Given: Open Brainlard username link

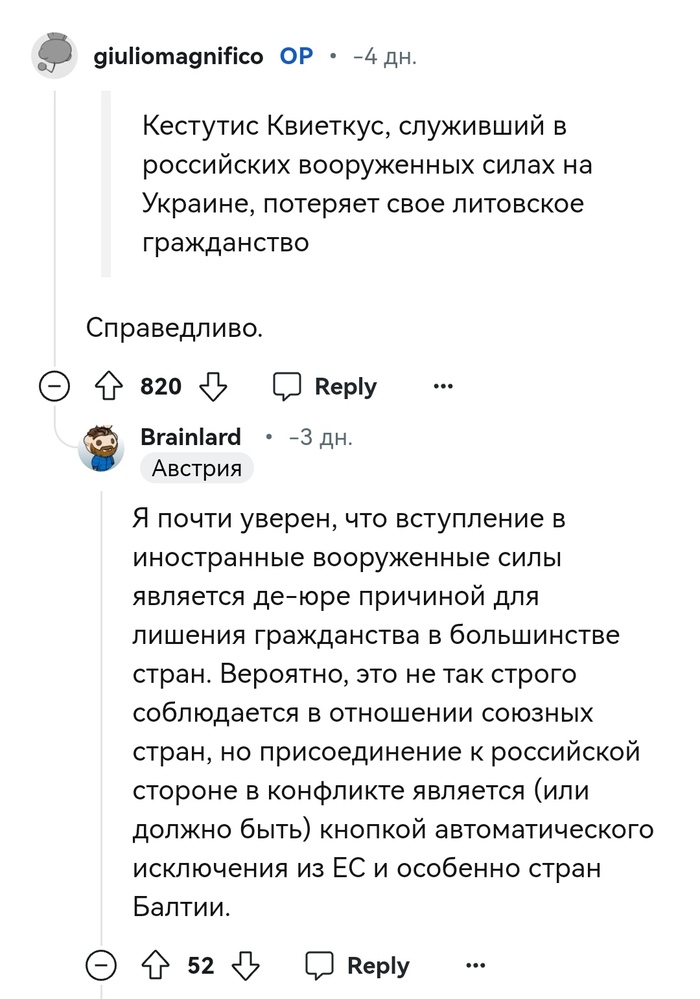Looking at the screenshot, I should pyautogui.click(x=191, y=437).
